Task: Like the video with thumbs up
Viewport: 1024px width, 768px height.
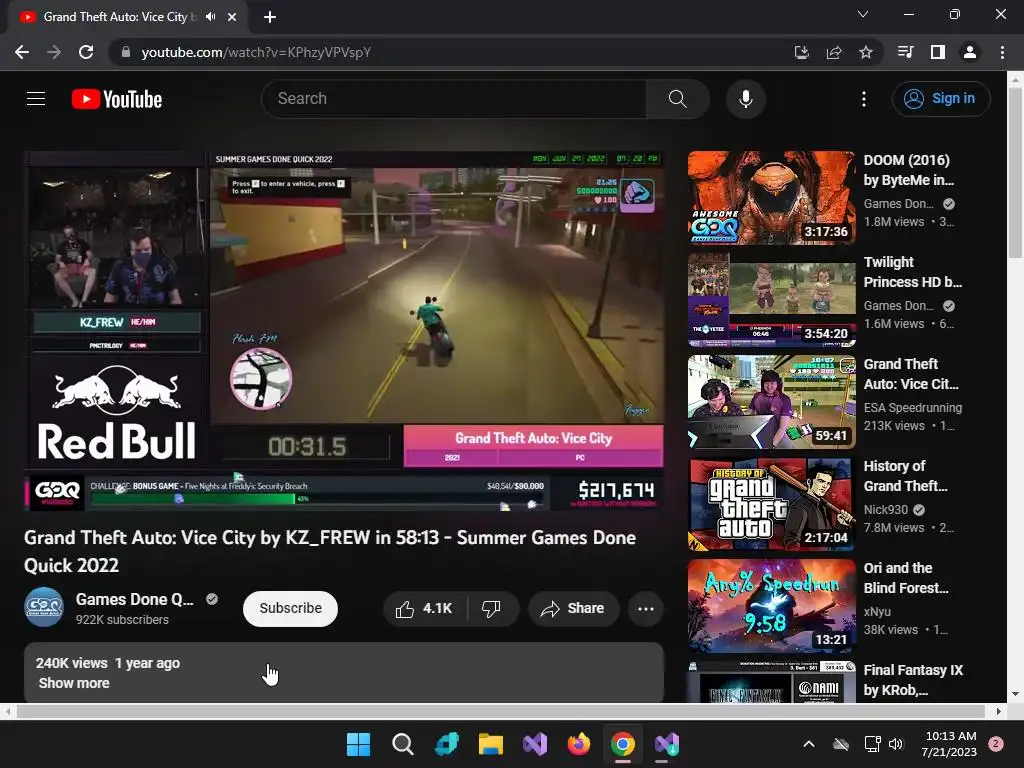Action: [424, 609]
